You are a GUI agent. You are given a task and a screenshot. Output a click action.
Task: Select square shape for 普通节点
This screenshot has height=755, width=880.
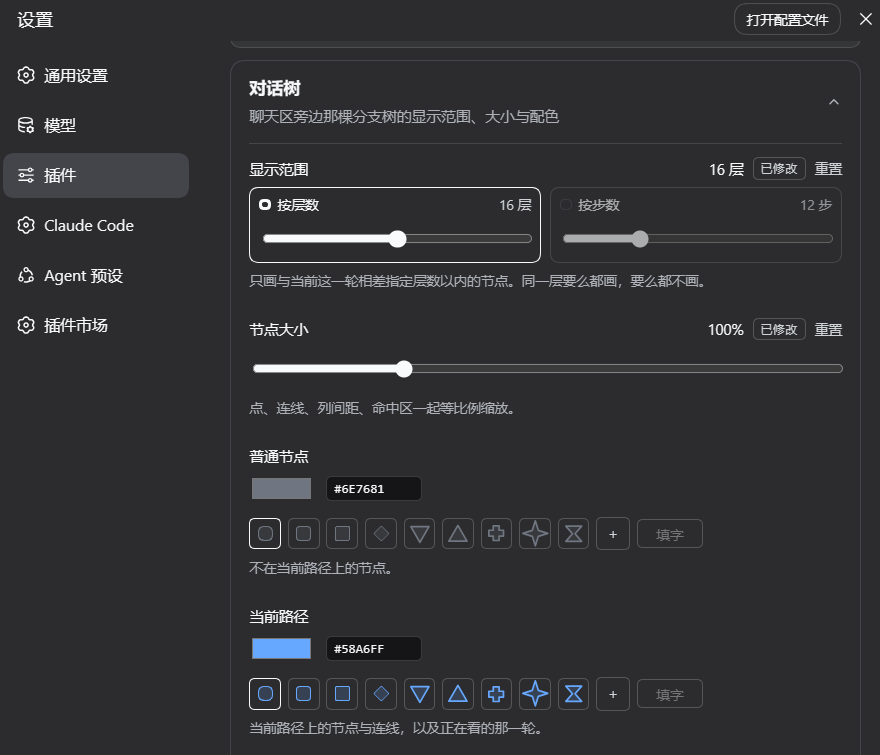coord(342,533)
